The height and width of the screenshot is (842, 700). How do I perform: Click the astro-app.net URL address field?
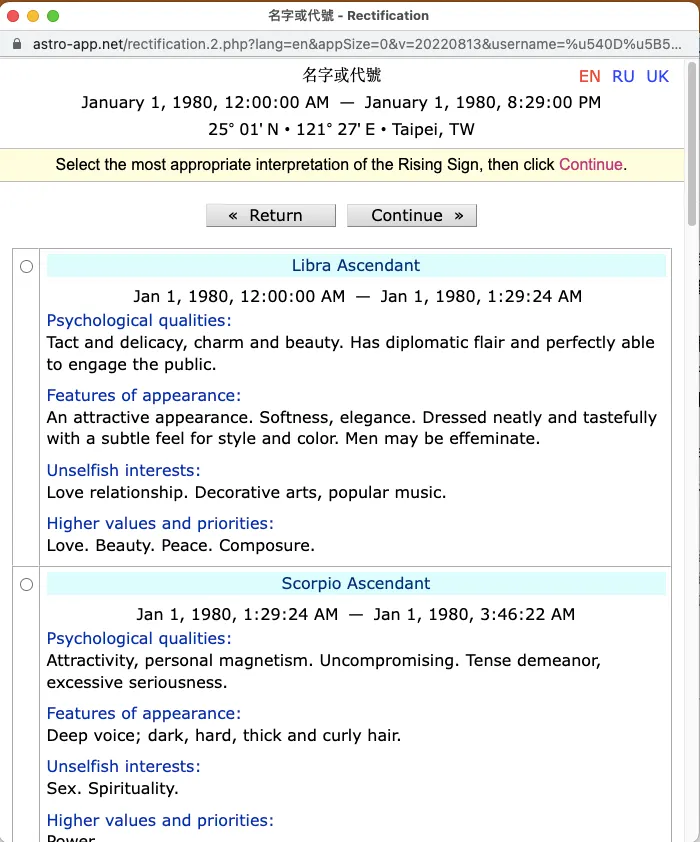click(x=357, y=44)
